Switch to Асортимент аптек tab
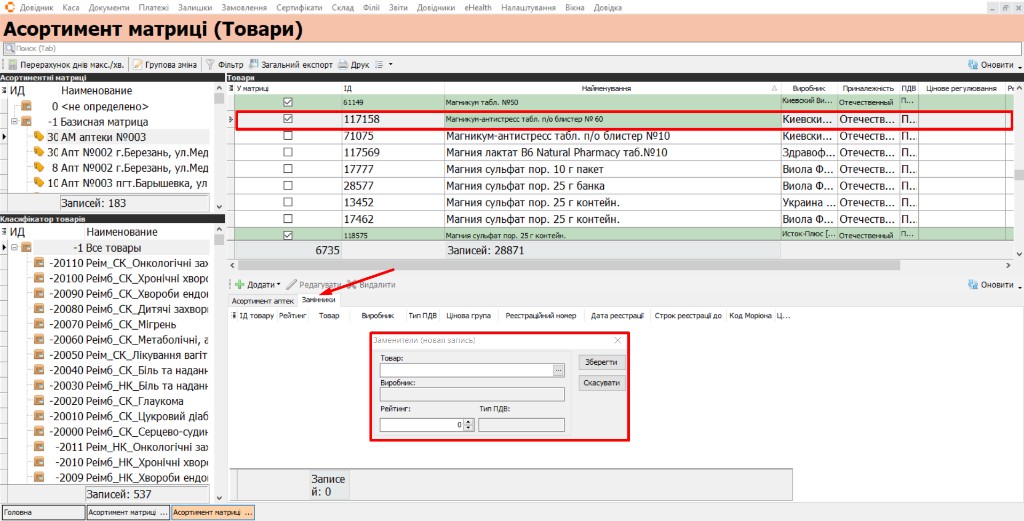The image size is (1024, 521). [263, 301]
